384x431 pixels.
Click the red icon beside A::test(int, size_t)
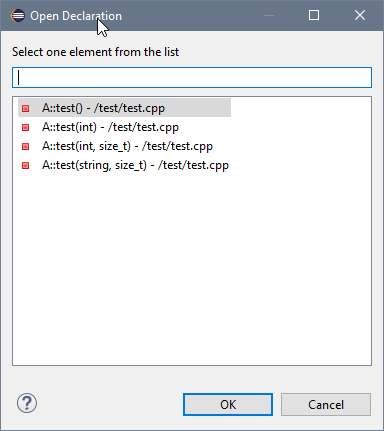[26, 146]
